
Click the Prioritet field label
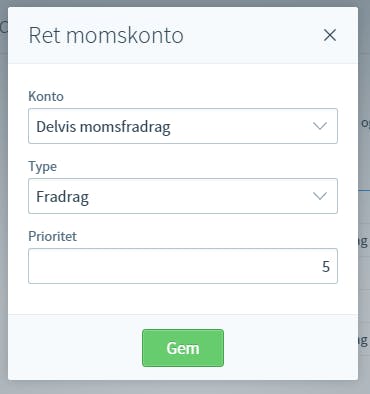(x=52, y=236)
